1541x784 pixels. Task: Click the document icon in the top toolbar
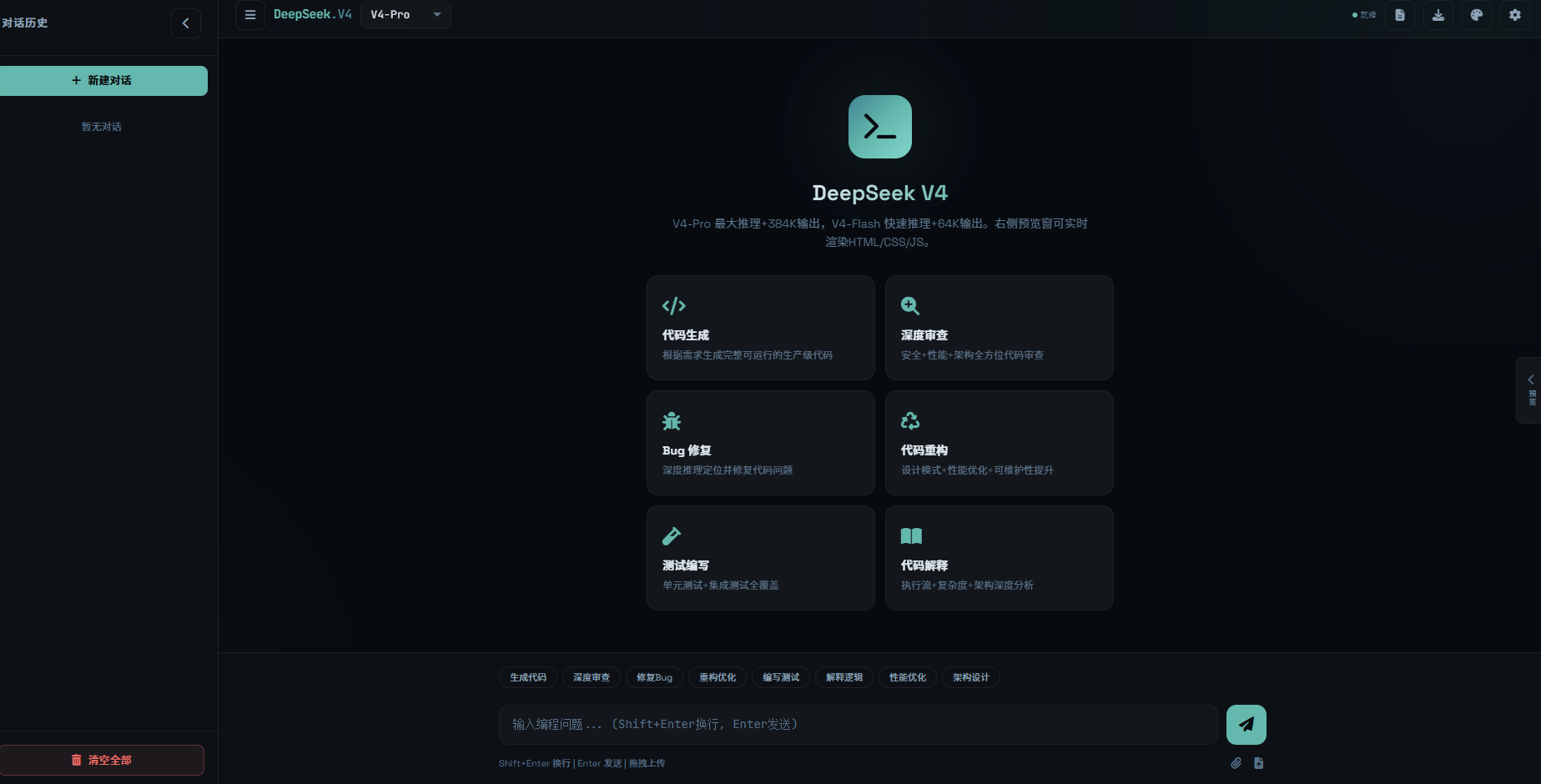pos(1400,15)
